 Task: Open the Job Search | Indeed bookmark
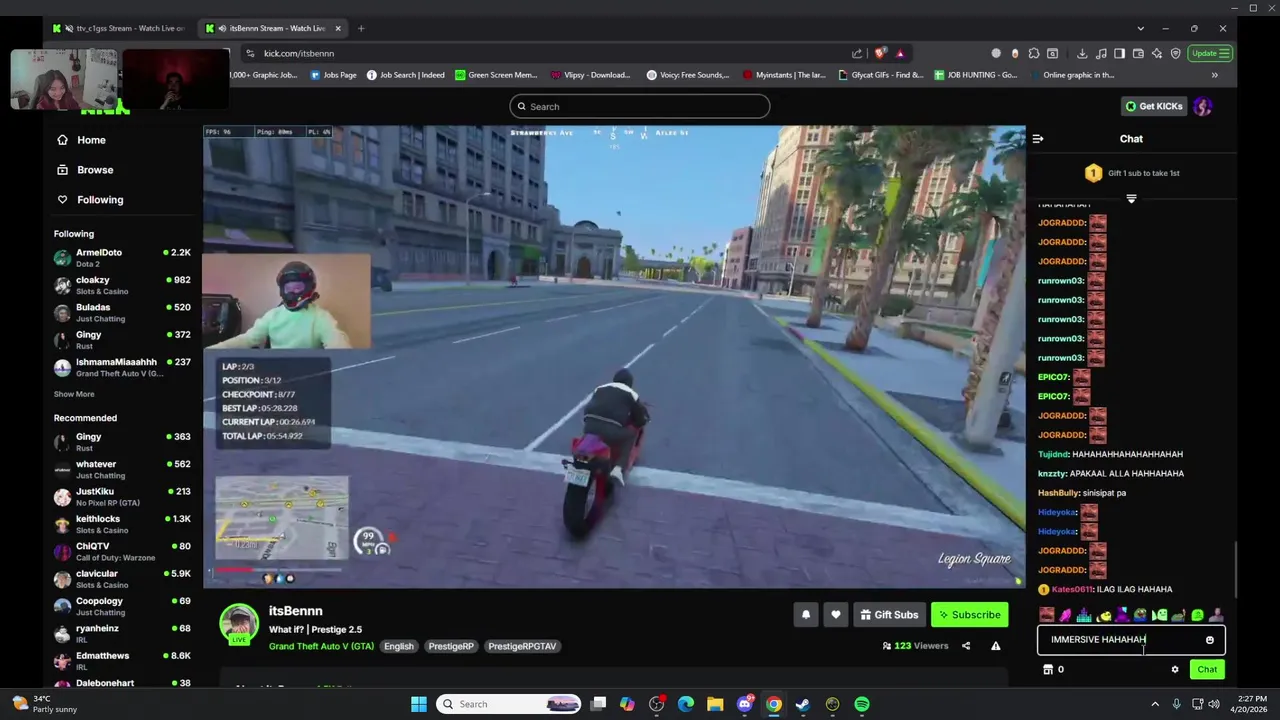click(405, 75)
